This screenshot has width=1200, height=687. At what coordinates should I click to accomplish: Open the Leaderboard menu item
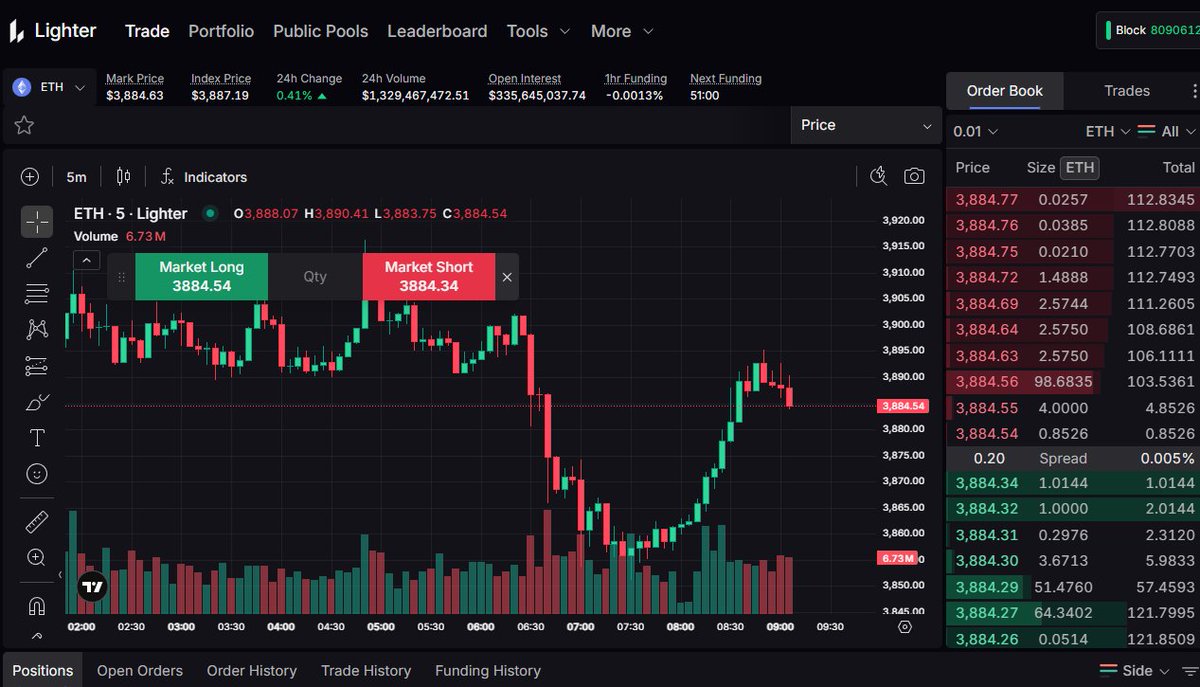437,31
